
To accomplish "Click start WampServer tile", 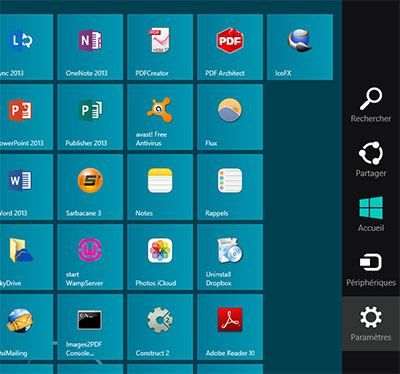I will click(x=90, y=257).
